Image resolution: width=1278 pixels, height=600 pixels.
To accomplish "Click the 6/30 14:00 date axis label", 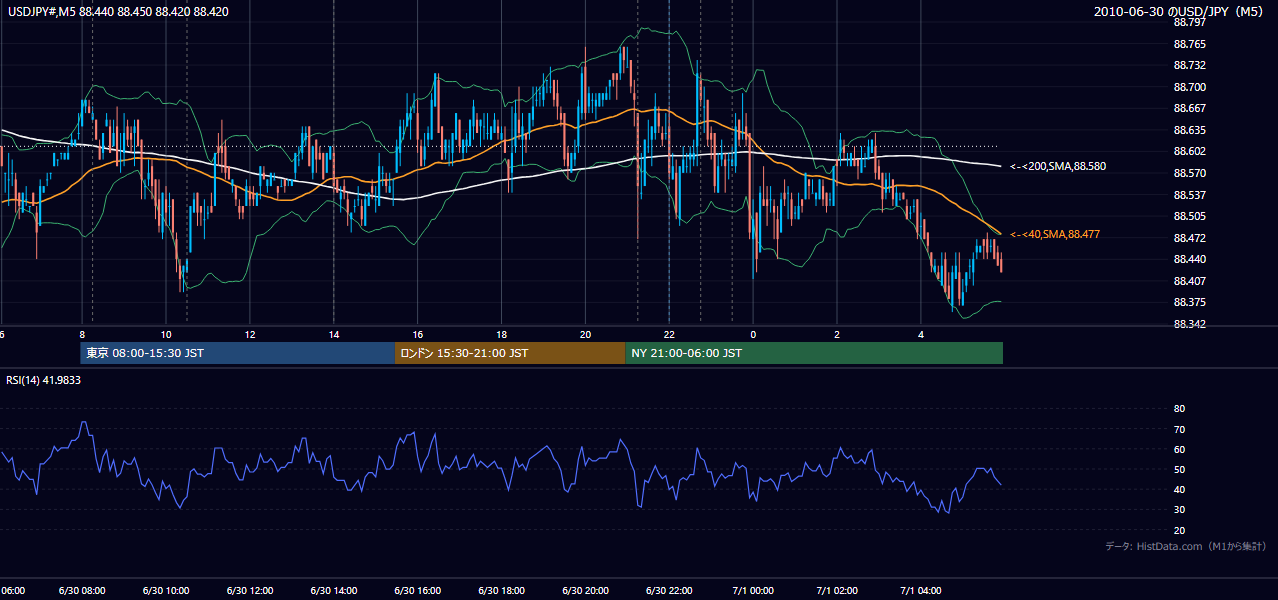I will tap(334, 591).
